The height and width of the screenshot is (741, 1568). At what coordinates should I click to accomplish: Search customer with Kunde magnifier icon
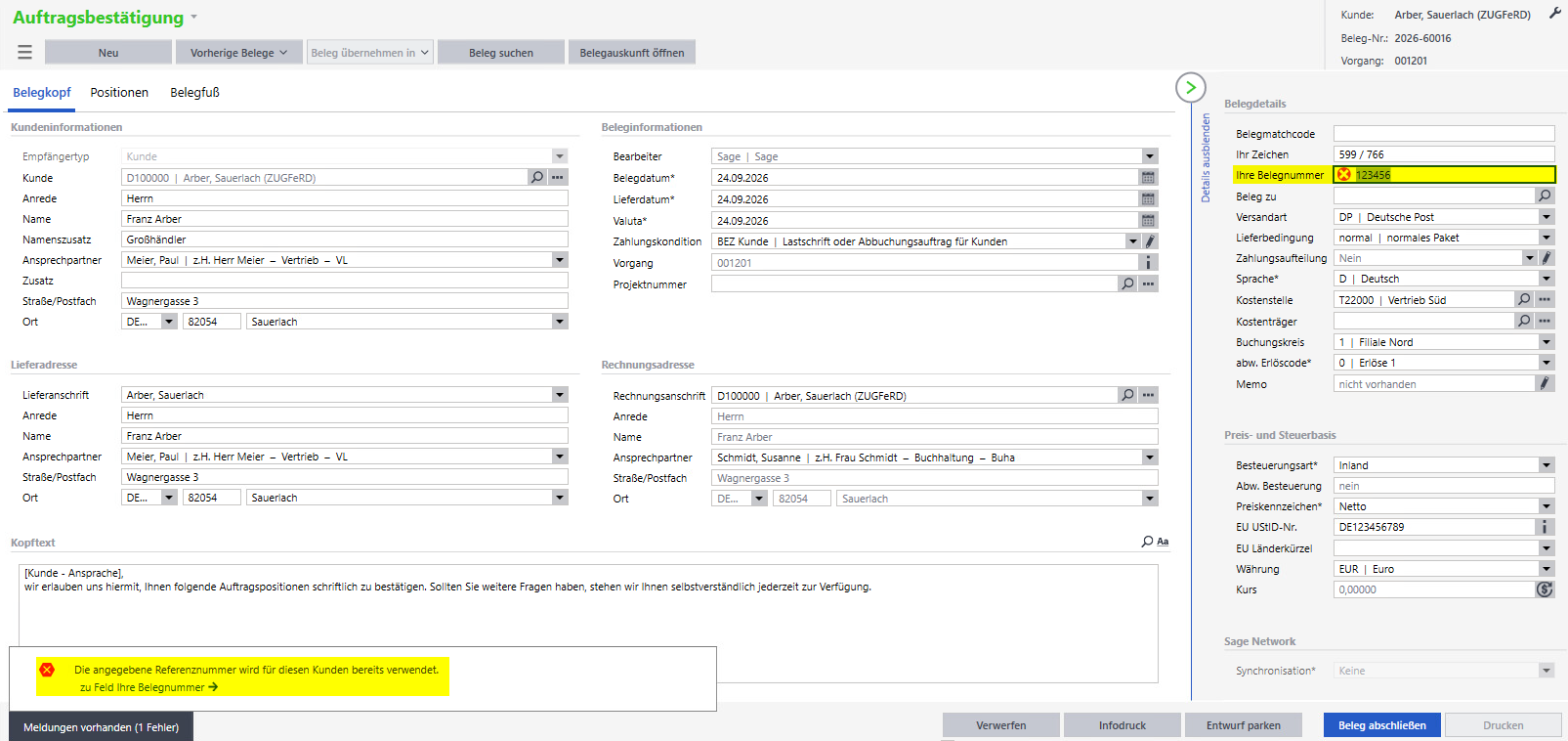point(536,178)
